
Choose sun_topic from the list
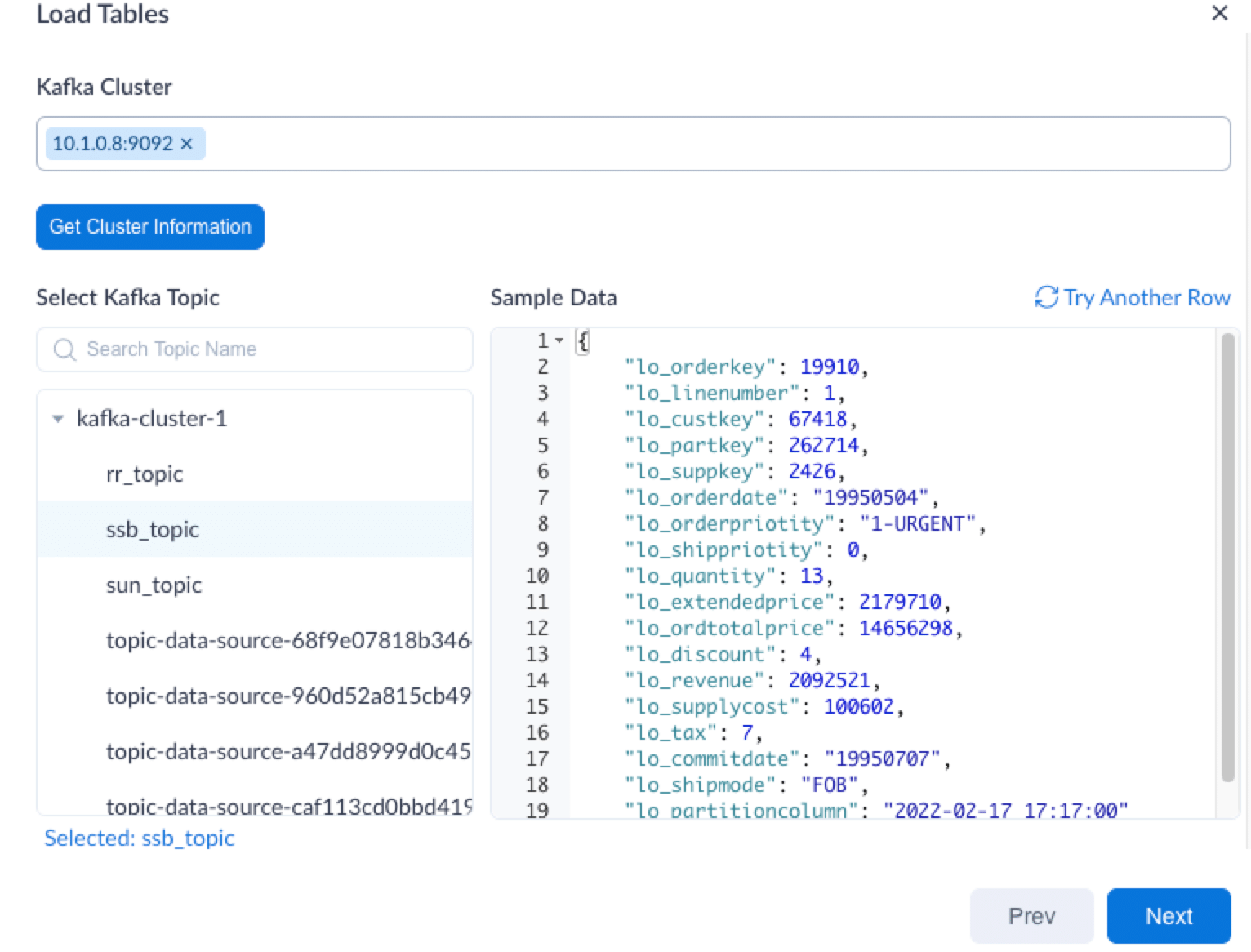click(154, 585)
